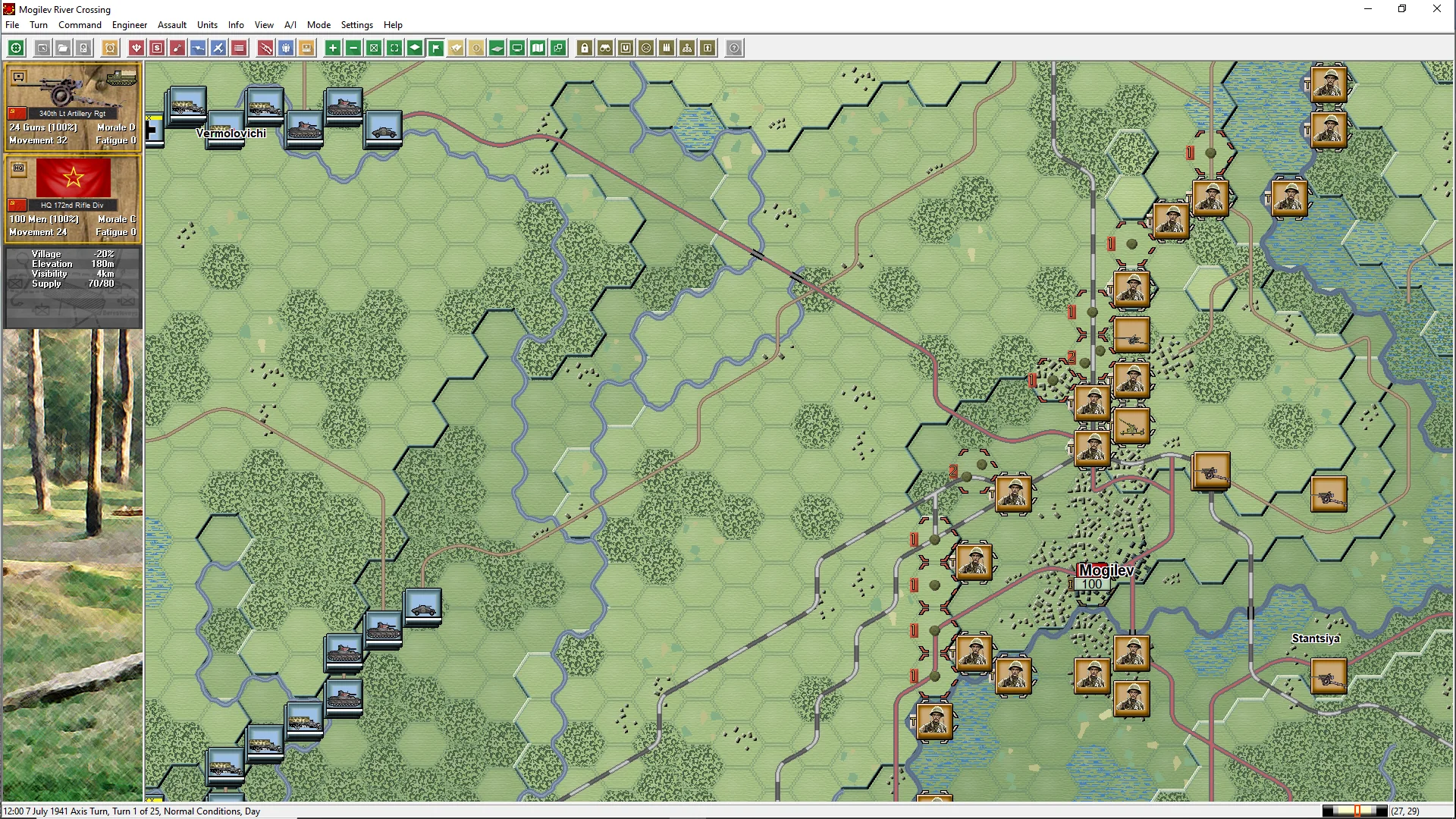Click the Mogilev objective hex valued 100

[x=1092, y=585]
